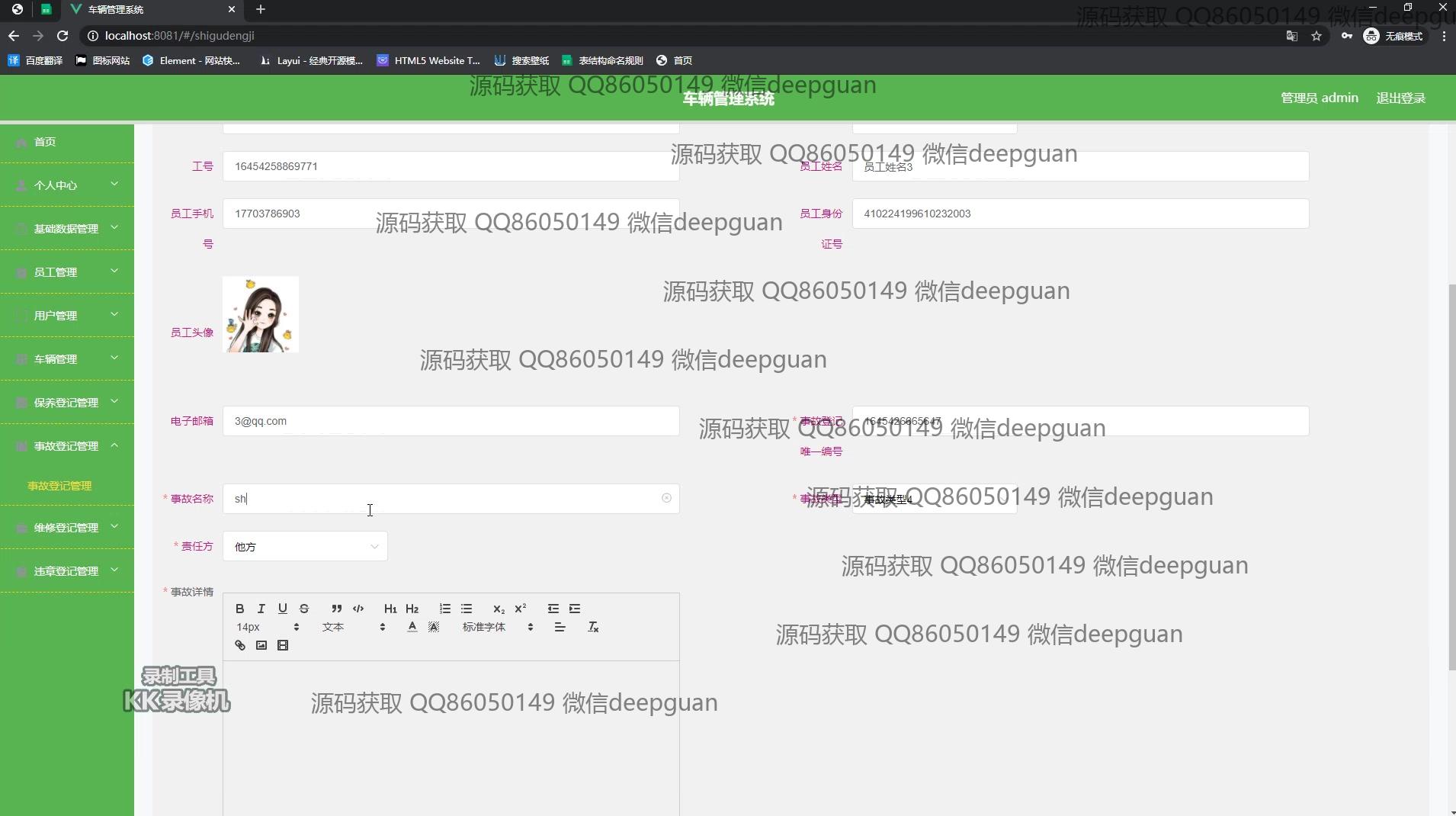
Task: Expand the 车辆管理 sidebar menu
Action: tap(67, 359)
